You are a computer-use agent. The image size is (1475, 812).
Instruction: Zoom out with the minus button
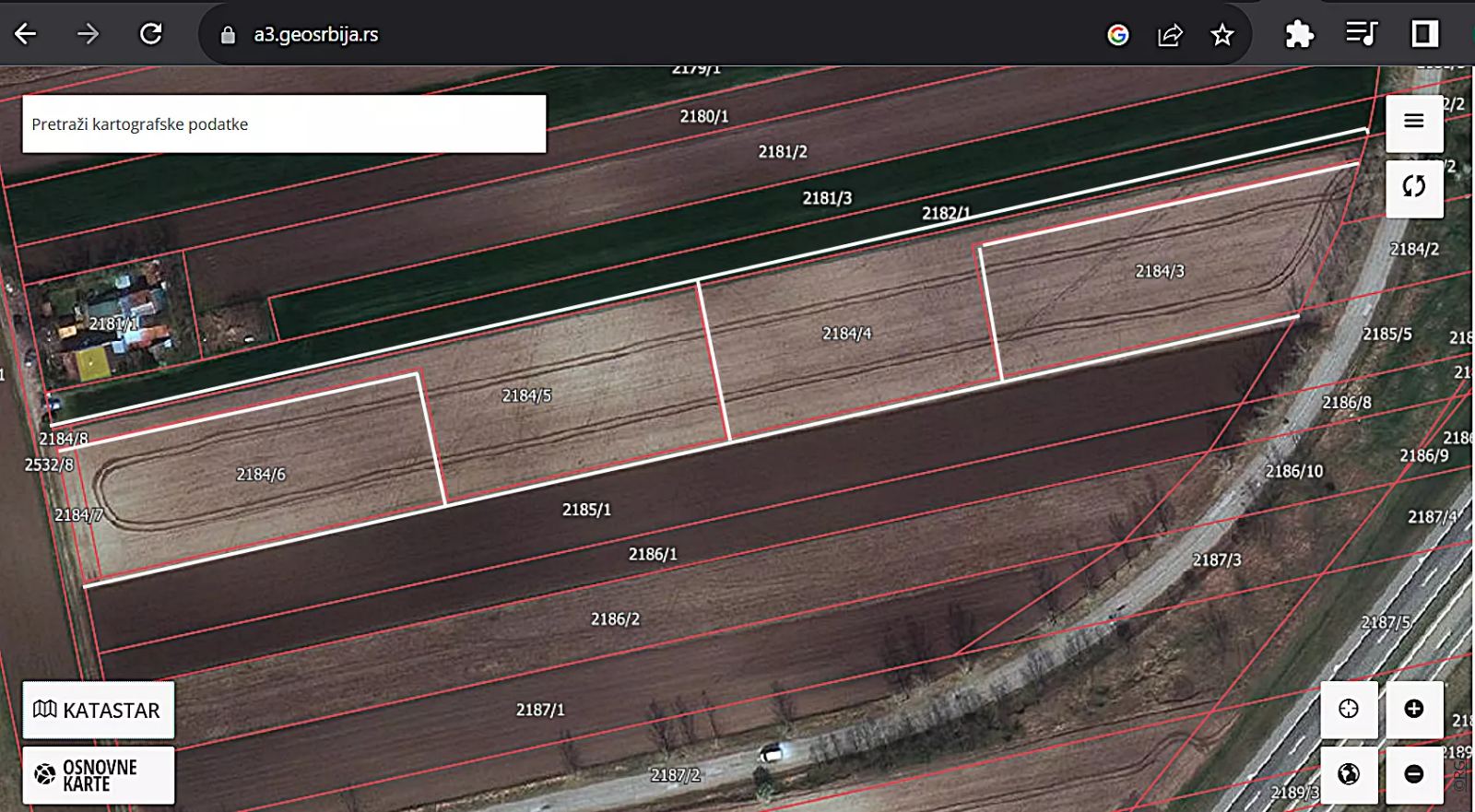[1413, 774]
